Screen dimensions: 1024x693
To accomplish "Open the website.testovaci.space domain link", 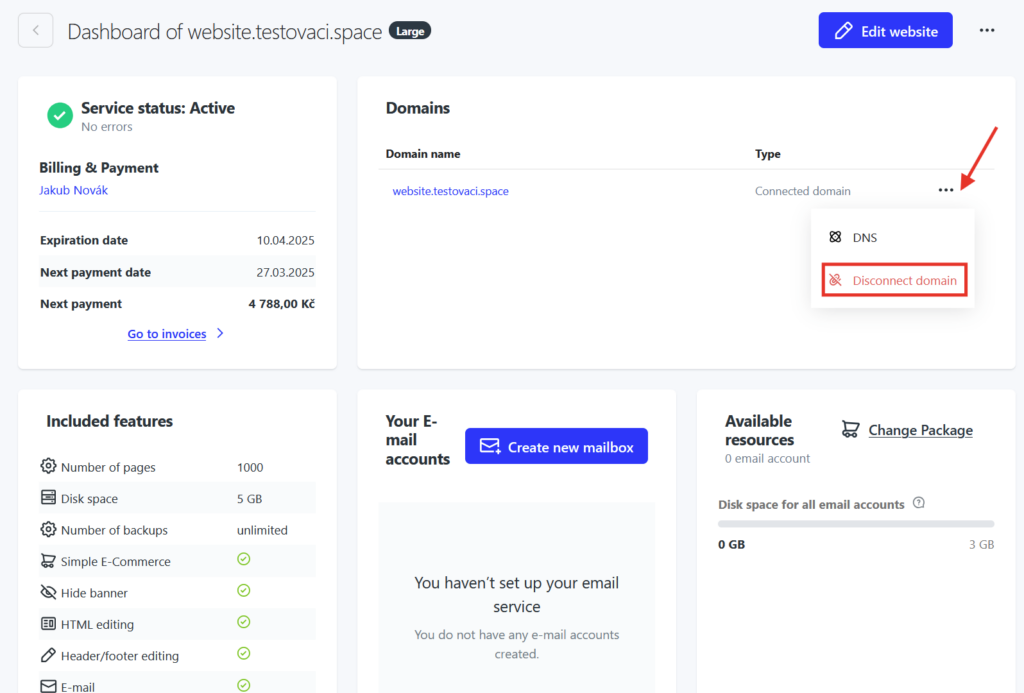I will 450,191.
